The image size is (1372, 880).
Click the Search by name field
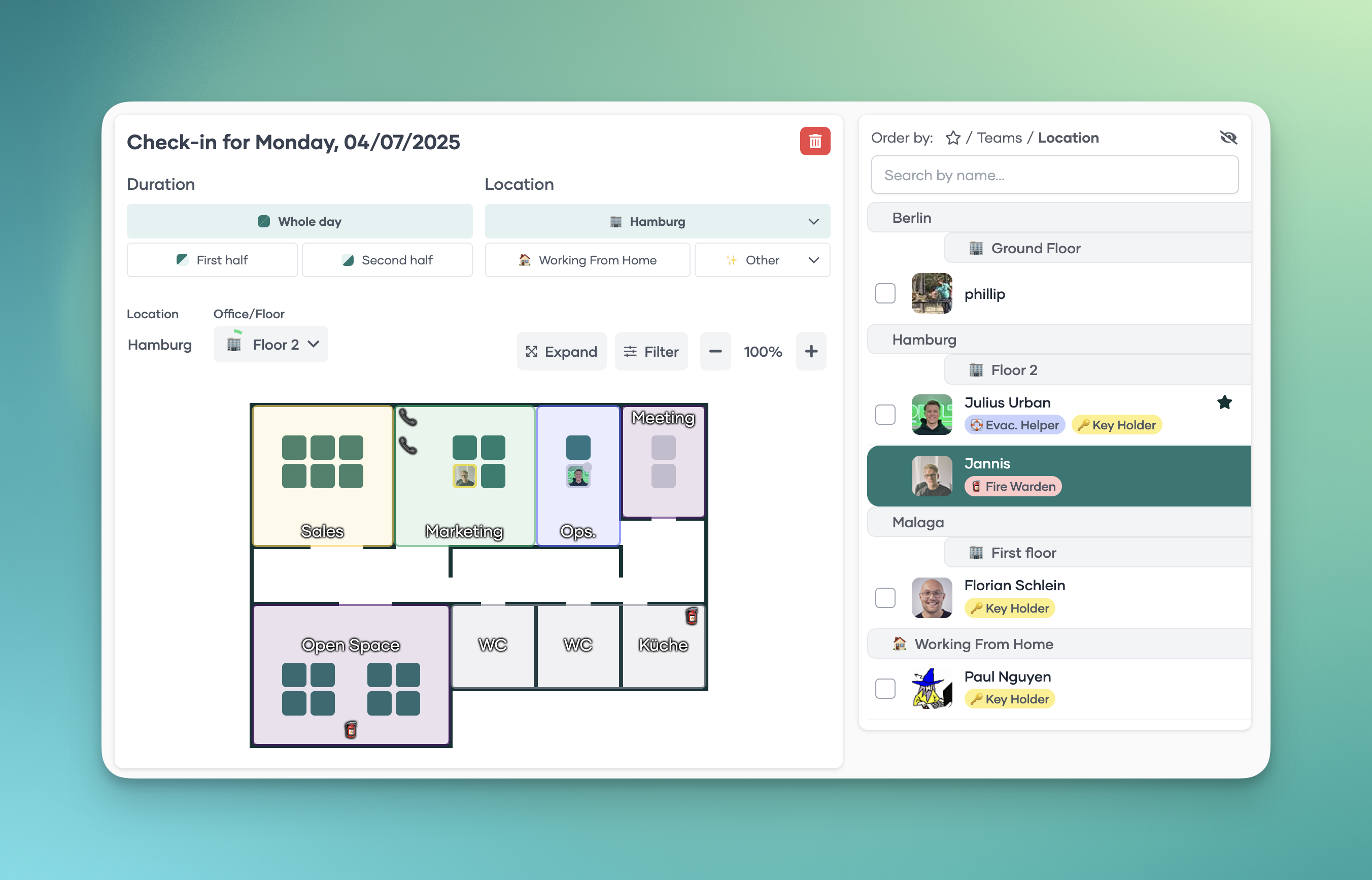[x=1054, y=176]
